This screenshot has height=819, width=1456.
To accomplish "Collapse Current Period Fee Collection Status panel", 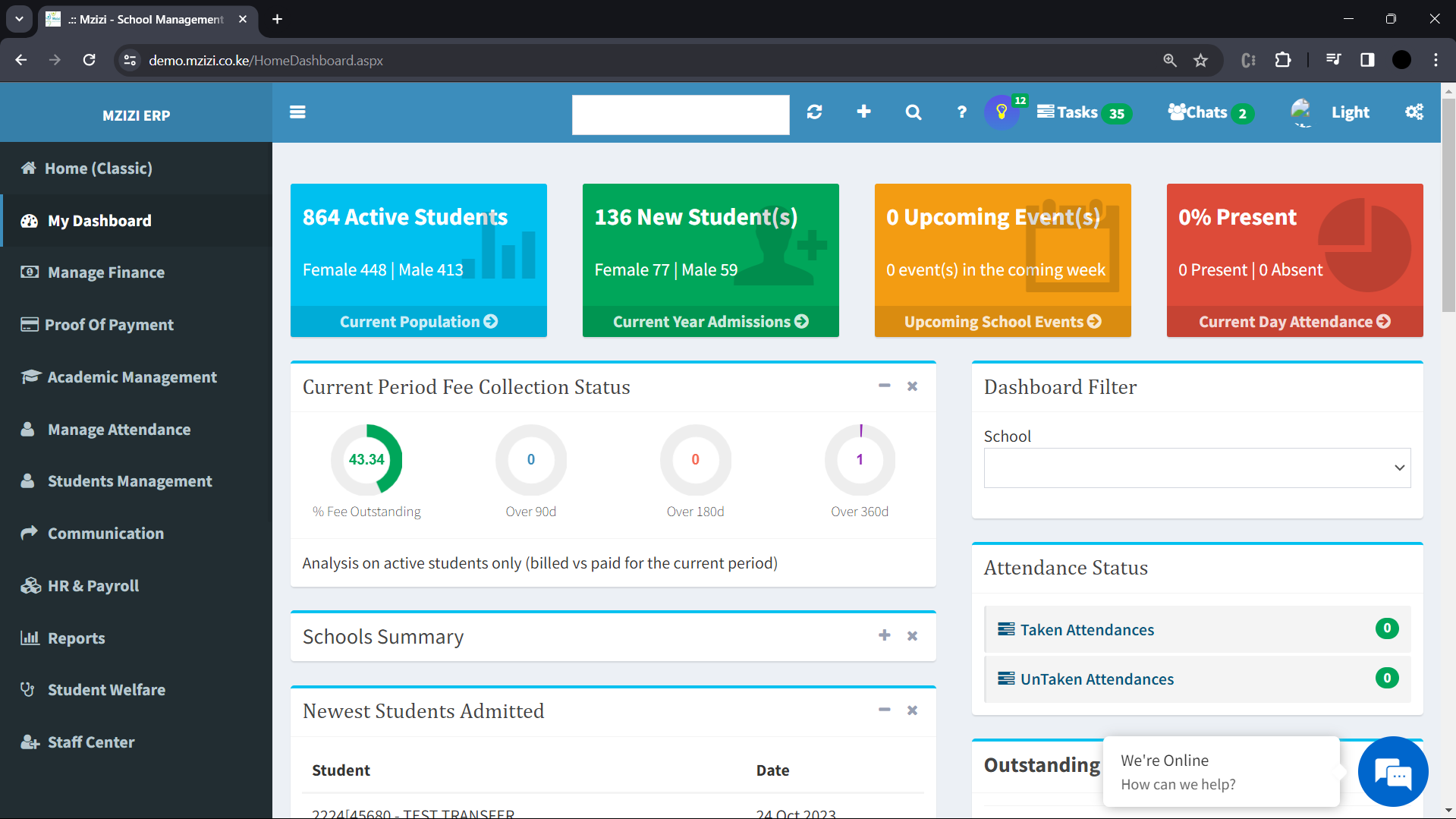I will tap(885, 386).
